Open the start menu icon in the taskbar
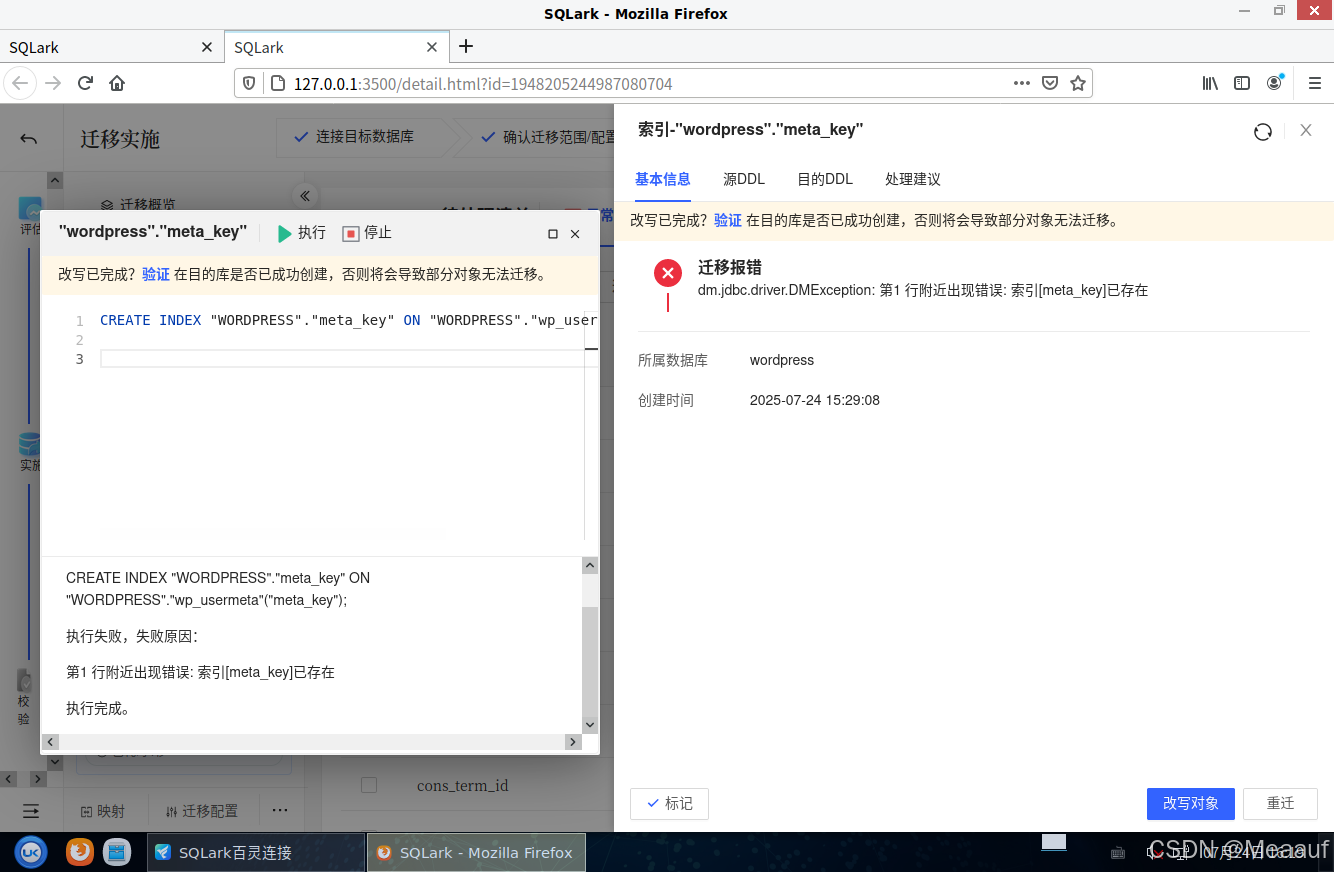Image resolution: width=1334 pixels, height=872 pixels. click(x=31, y=851)
